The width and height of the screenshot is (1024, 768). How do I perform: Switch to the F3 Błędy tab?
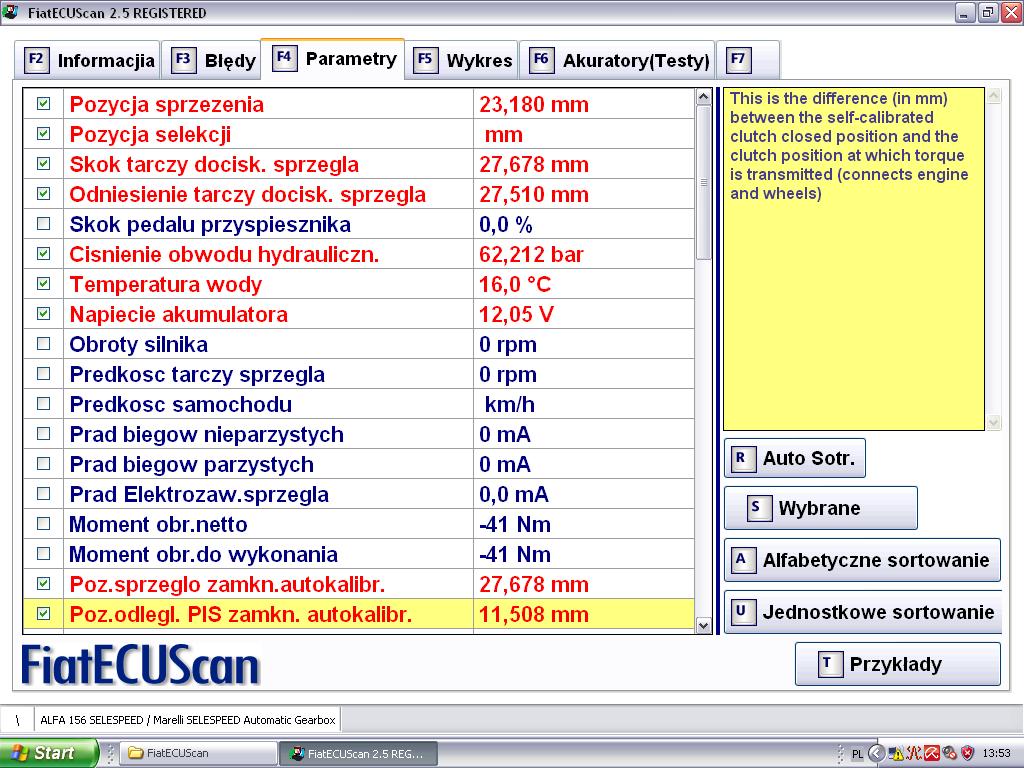[212, 60]
